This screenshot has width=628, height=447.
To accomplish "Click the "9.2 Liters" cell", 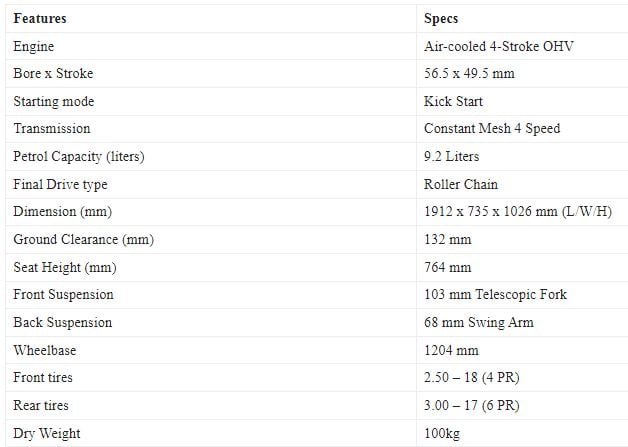I will point(452,157).
